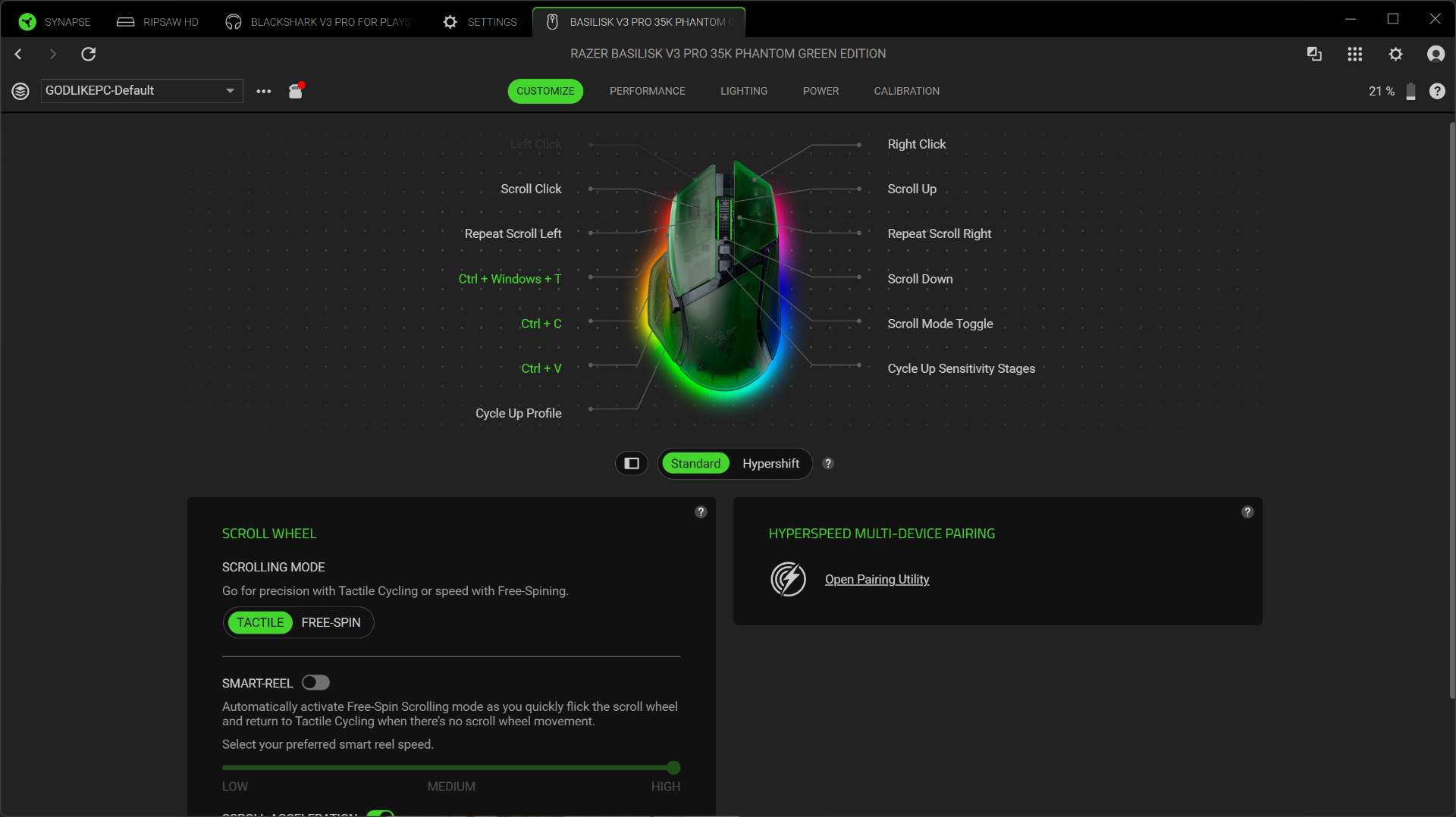The width and height of the screenshot is (1456, 817).
Task: Expand the GODLIKEPC-Default profile dropdown
Action: click(x=229, y=91)
